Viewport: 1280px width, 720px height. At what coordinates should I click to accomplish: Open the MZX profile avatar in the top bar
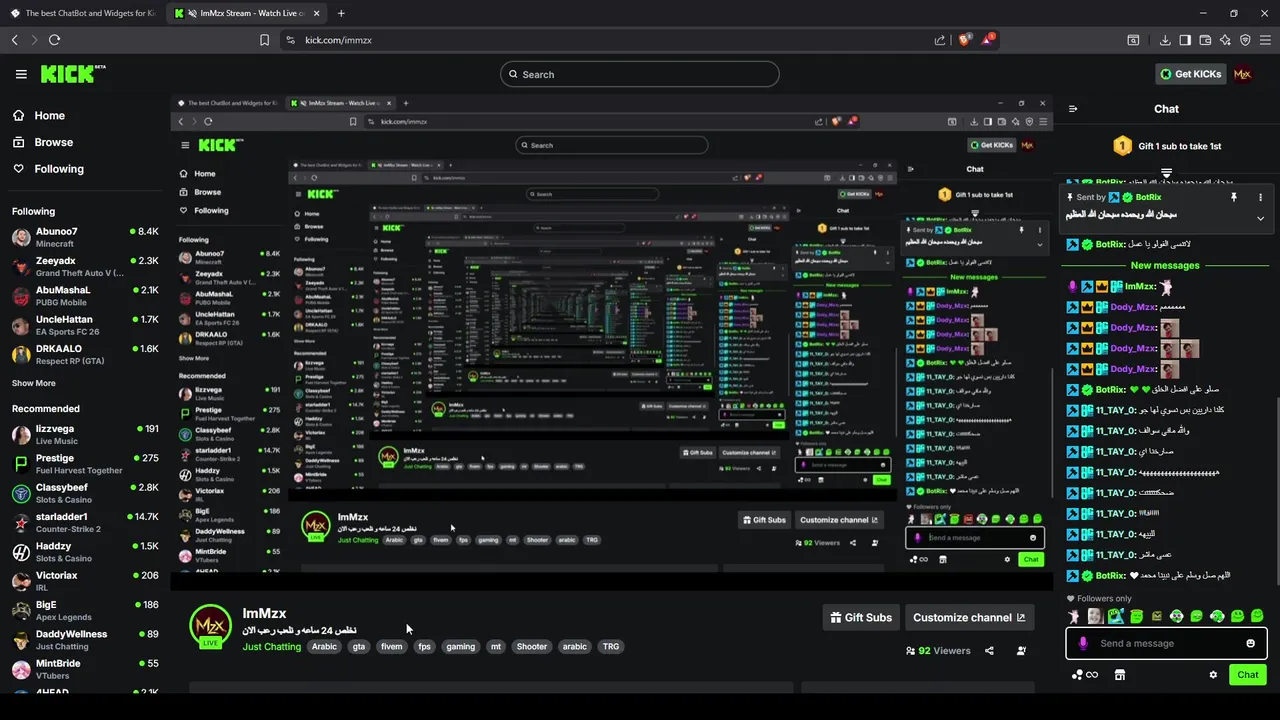tap(1242, 74)
